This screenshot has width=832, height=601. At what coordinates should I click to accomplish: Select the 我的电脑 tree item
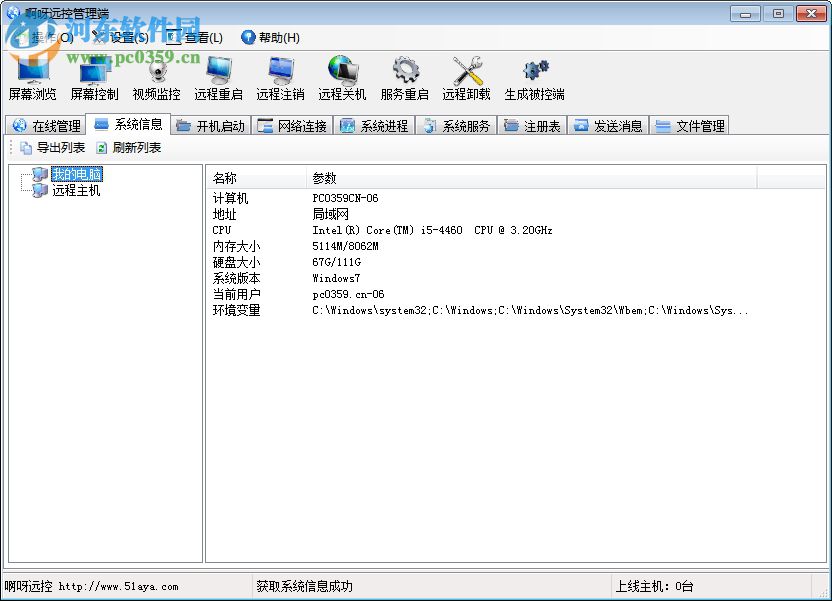tap(77, 173)
